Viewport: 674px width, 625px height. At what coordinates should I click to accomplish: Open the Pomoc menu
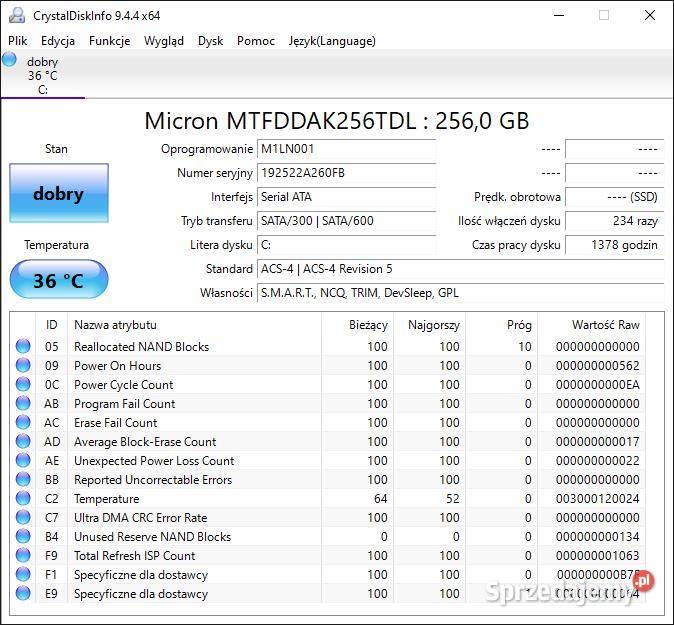click(x=256, y=41)
